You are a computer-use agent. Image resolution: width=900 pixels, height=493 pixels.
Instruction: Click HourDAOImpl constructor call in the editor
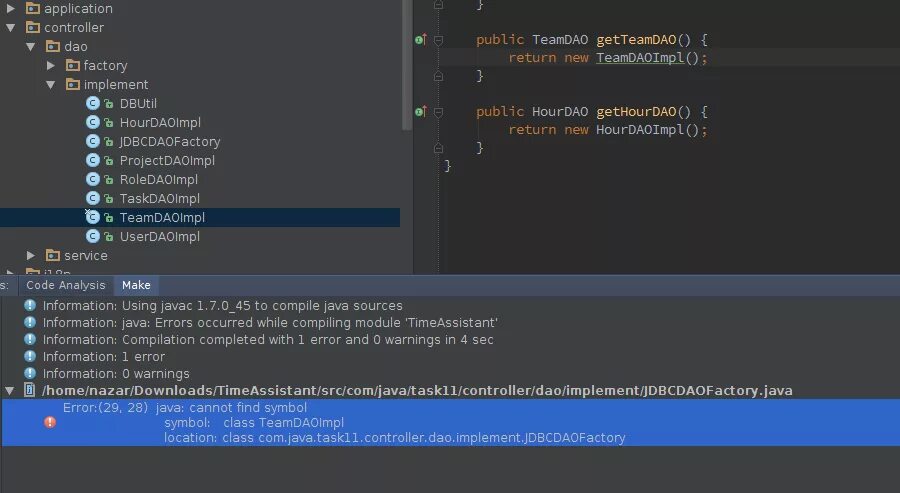640,129
